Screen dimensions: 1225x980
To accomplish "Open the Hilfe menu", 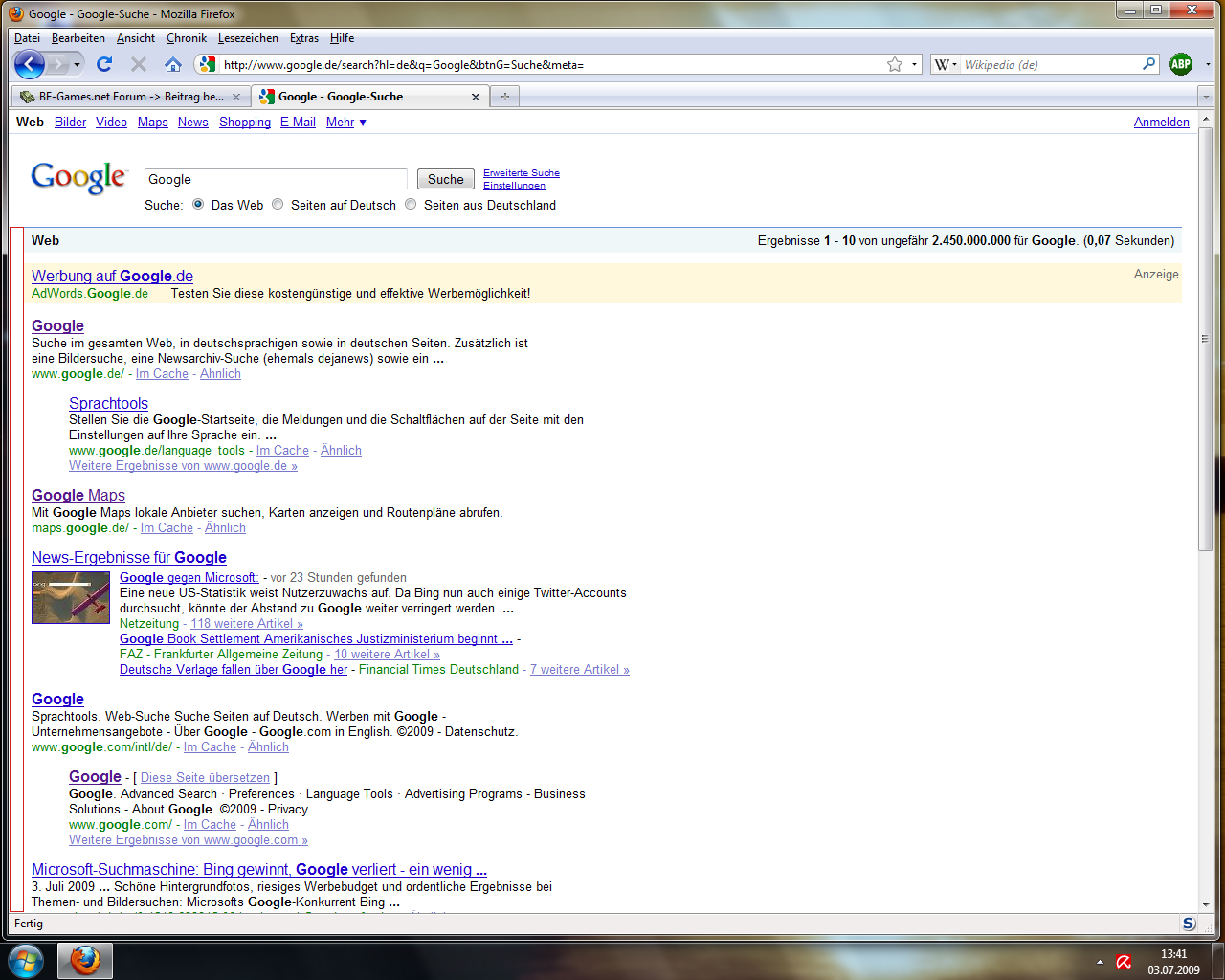I will coord(342,38).
